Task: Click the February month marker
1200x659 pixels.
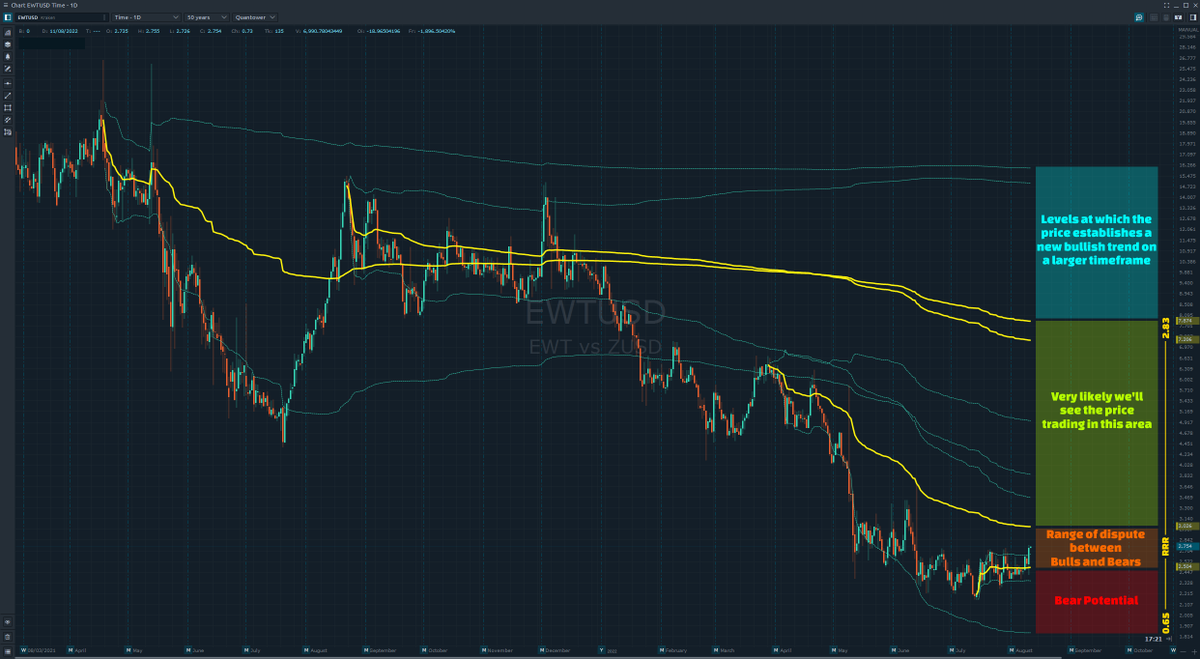Action: (x=661, y=651)
